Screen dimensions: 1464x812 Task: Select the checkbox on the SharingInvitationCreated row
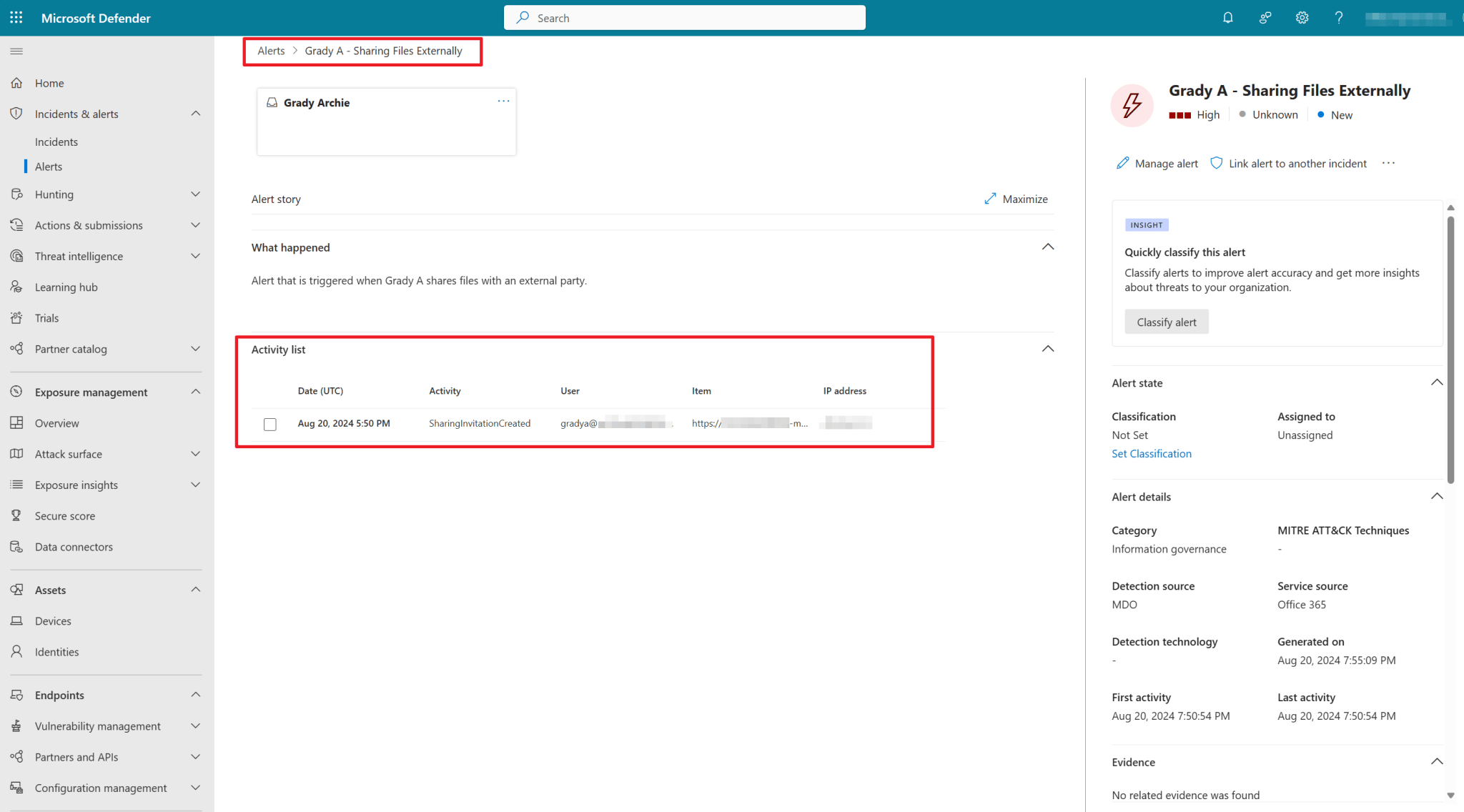(270, 424)
